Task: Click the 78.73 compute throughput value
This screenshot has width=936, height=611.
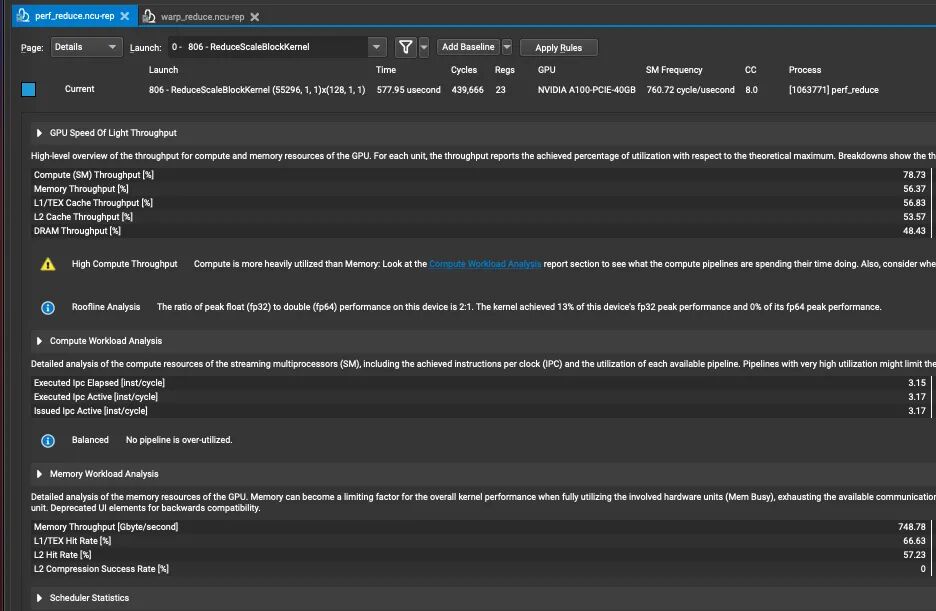Action: pos(914,175)
